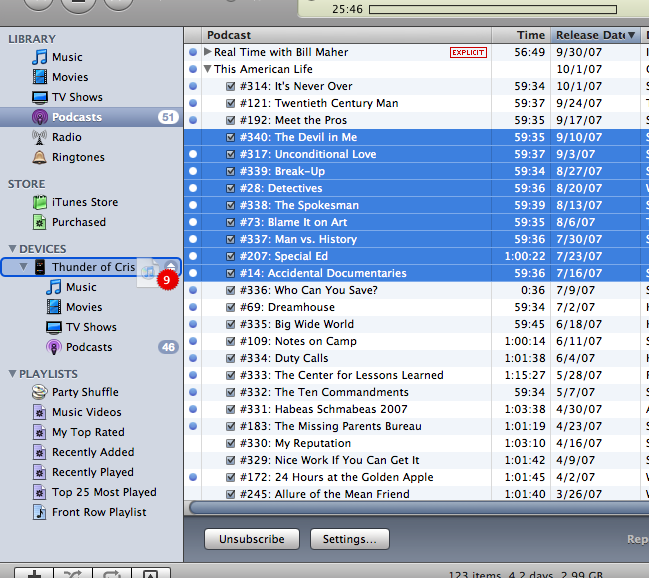
Task: Uncheck #192: Meet the Pros
Action: tap(231, 120)
